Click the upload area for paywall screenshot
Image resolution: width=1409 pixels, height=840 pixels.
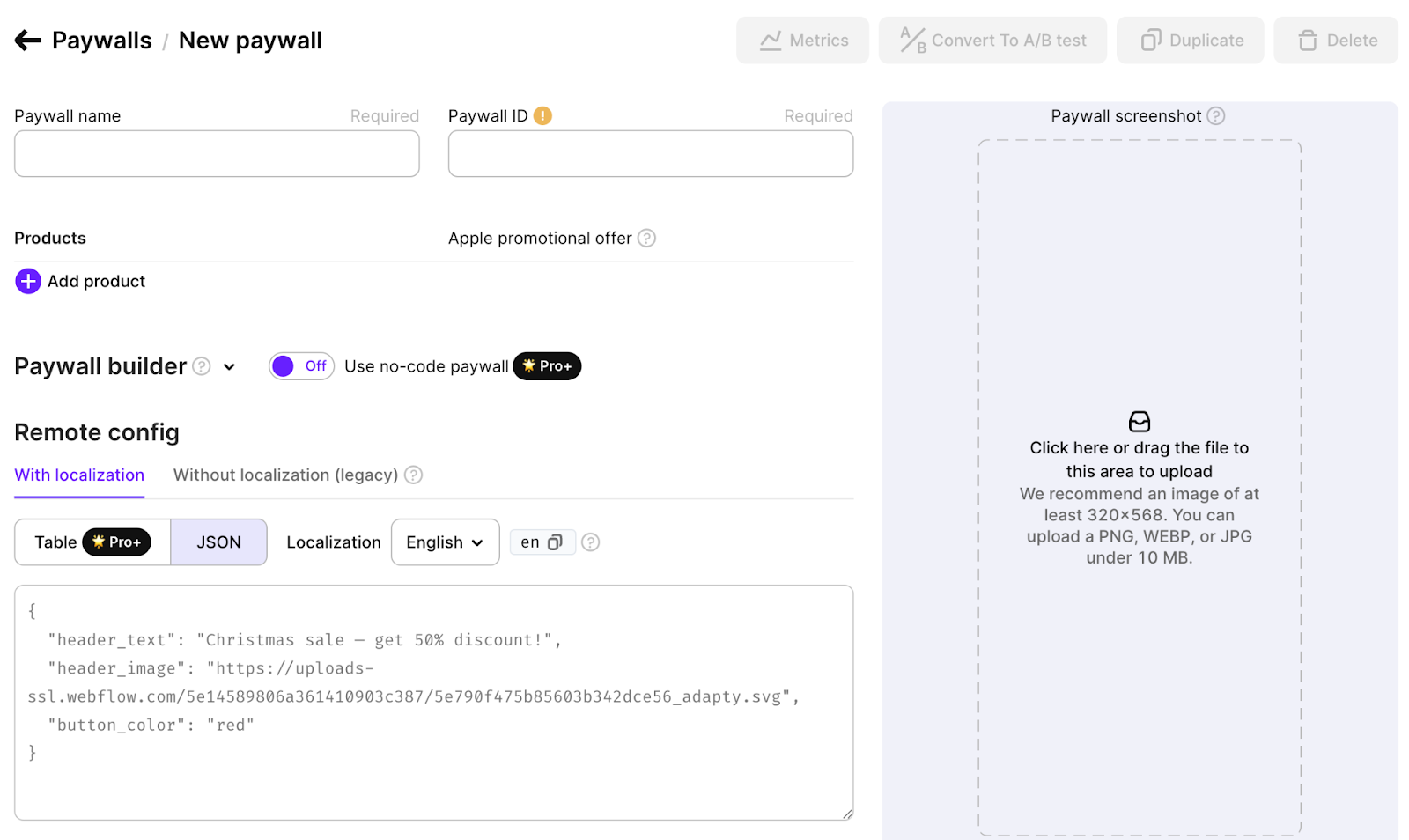point(1140,487)
